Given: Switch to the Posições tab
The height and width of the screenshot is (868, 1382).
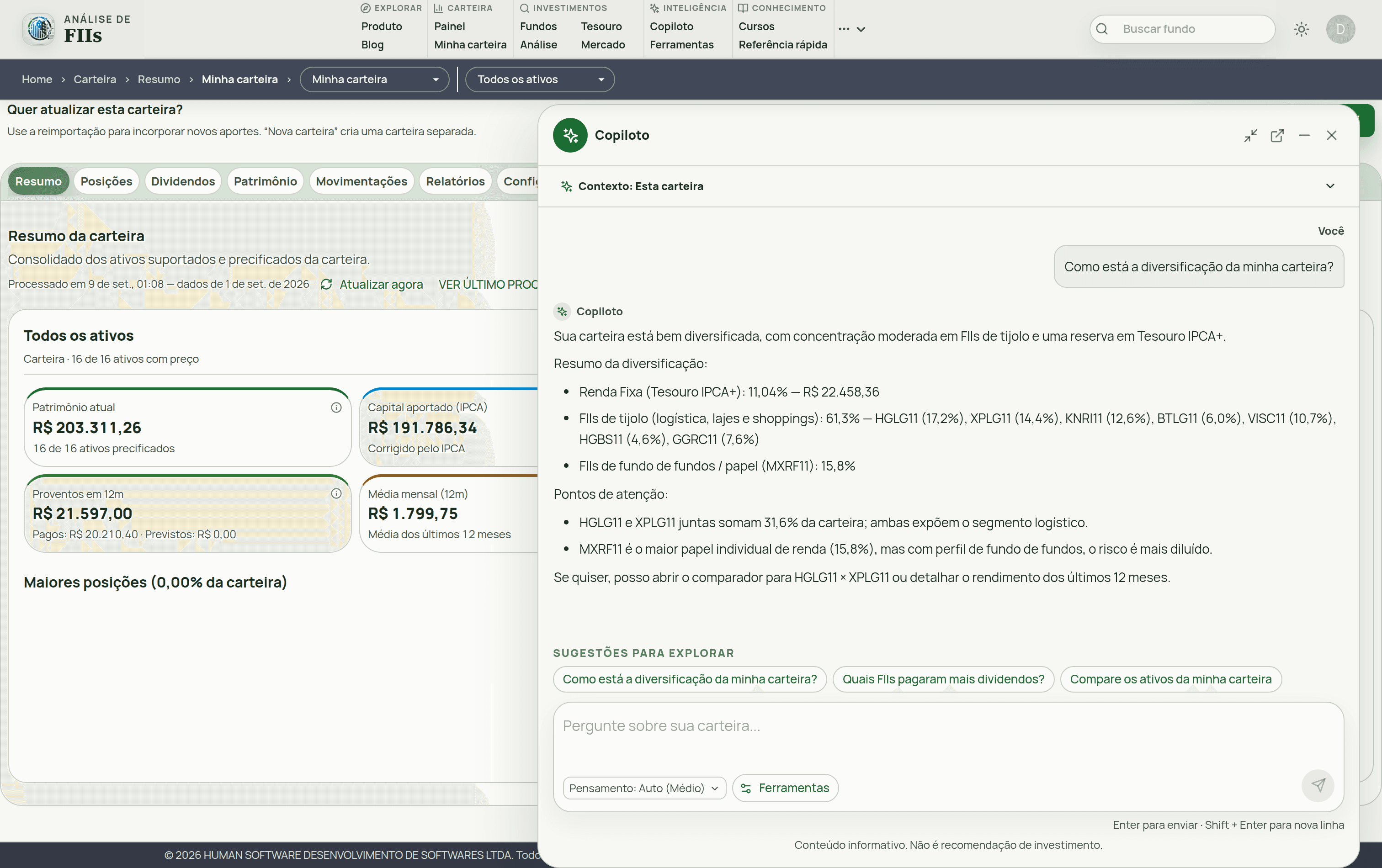Looking at the screenshot, I should click(x=106, y=181).
